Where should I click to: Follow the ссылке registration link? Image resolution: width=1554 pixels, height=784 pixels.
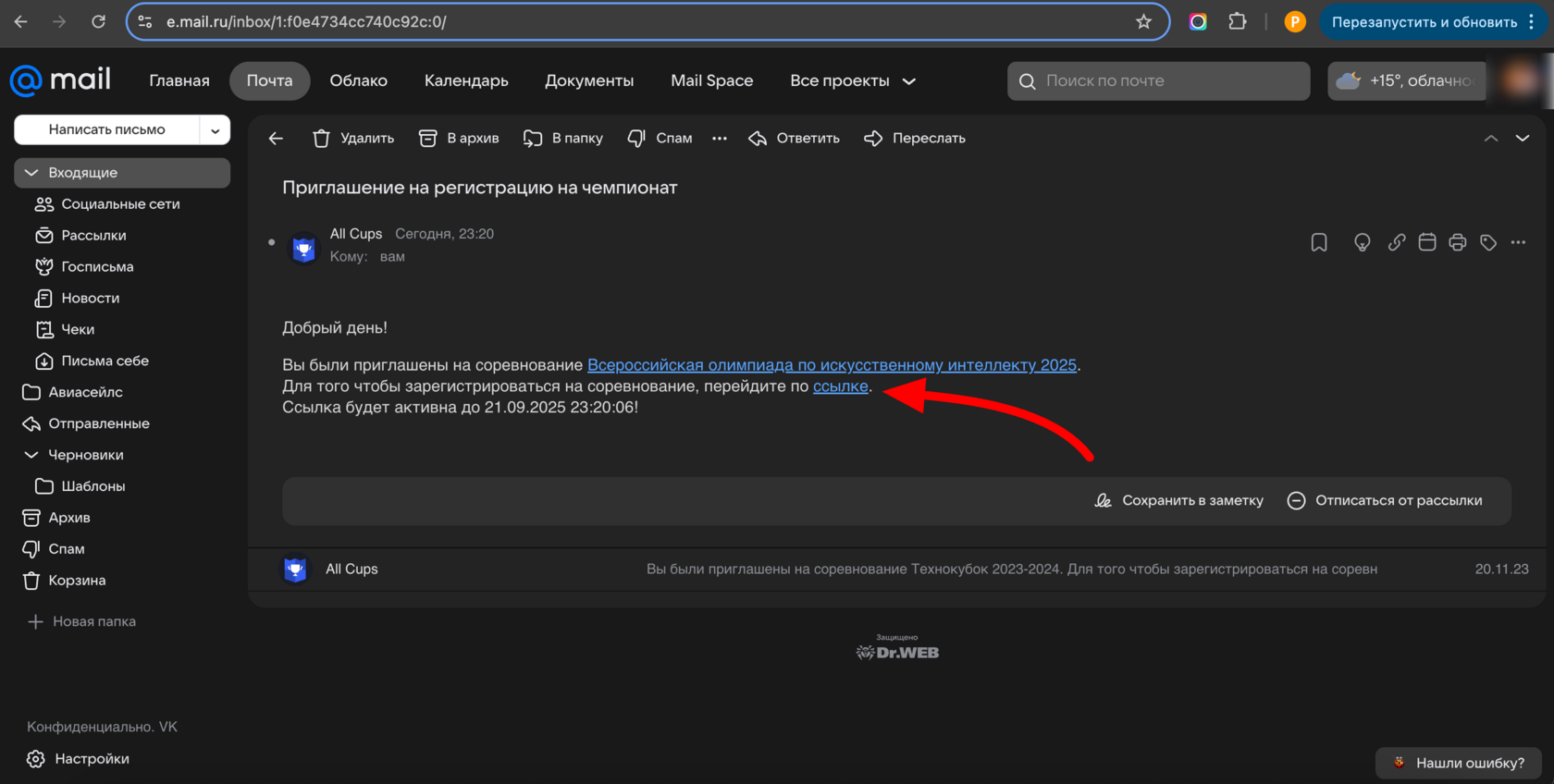click(x=841, y=386)
